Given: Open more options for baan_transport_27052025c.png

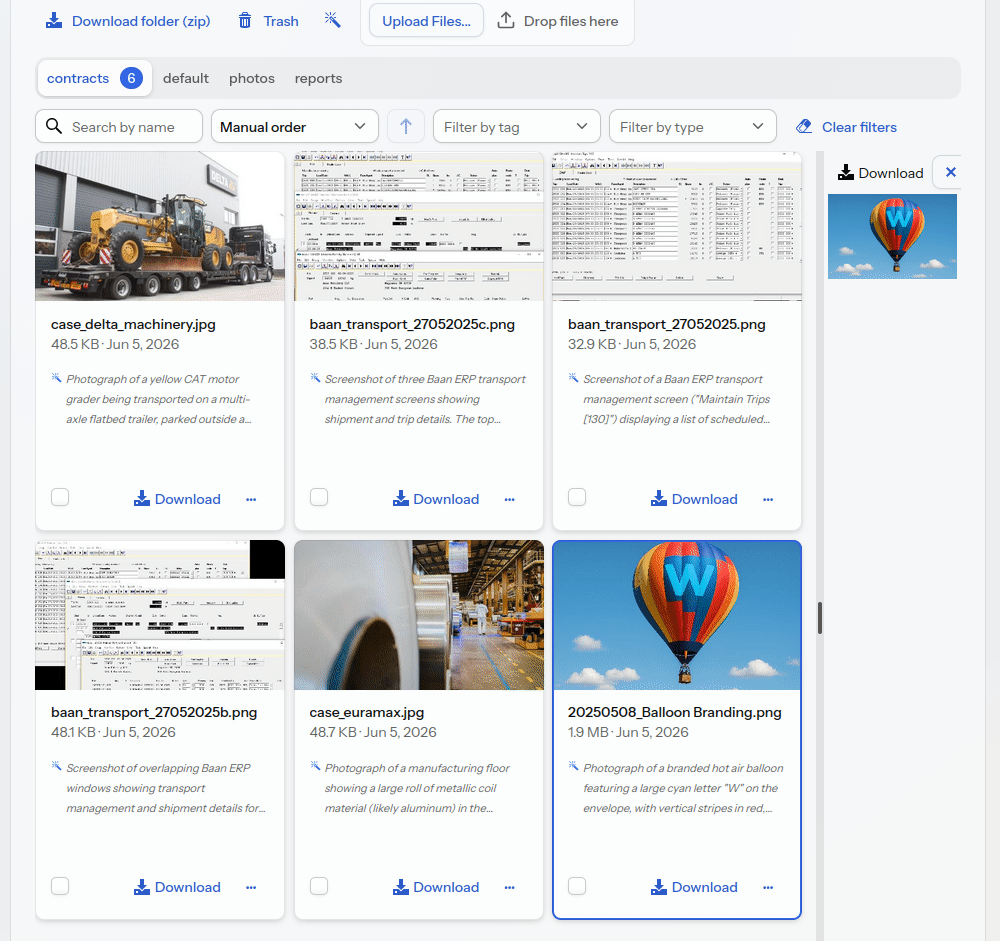Looking at the screenshot, I should point(510,500).
